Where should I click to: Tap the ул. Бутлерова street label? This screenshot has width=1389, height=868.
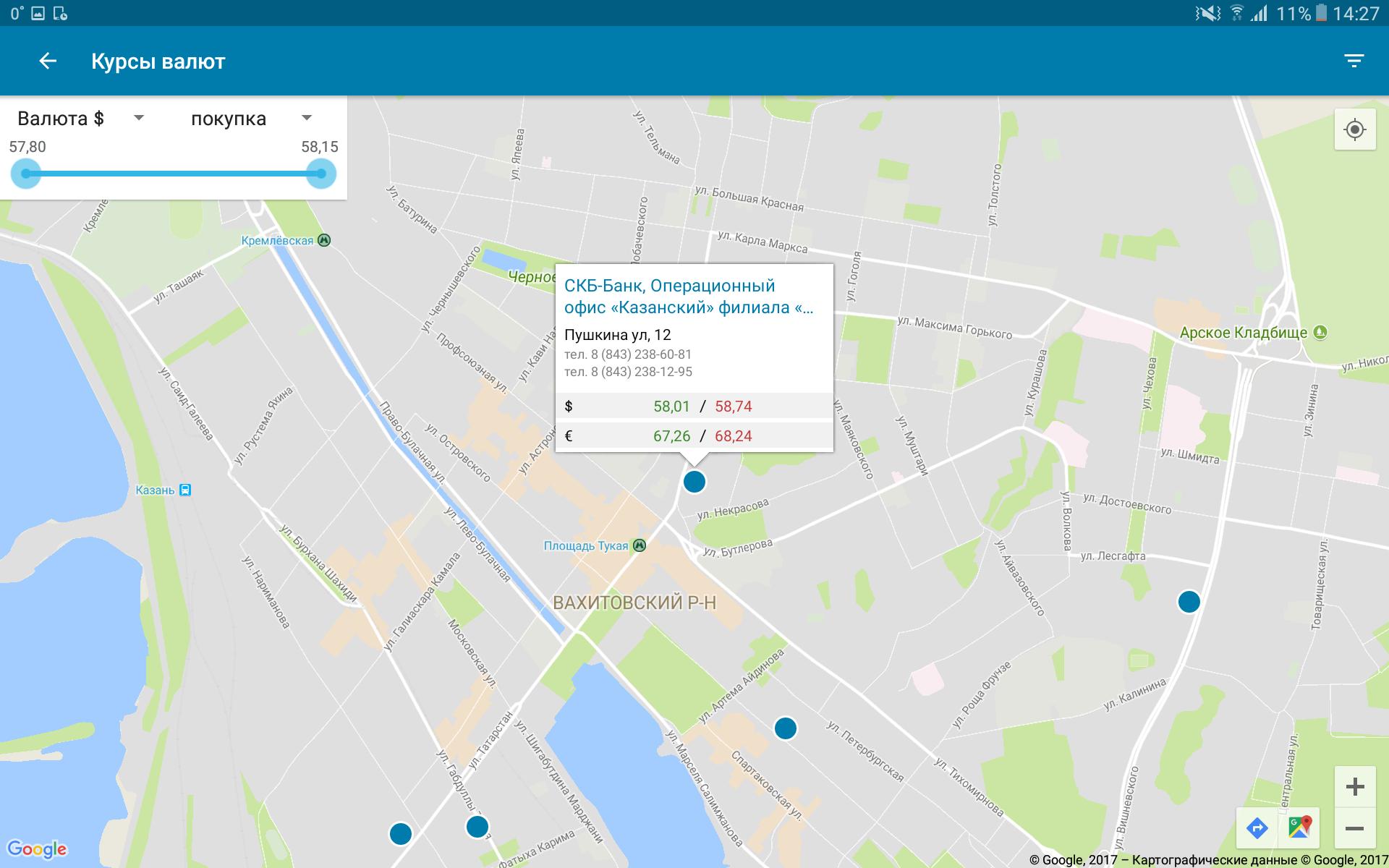[738, 549]
